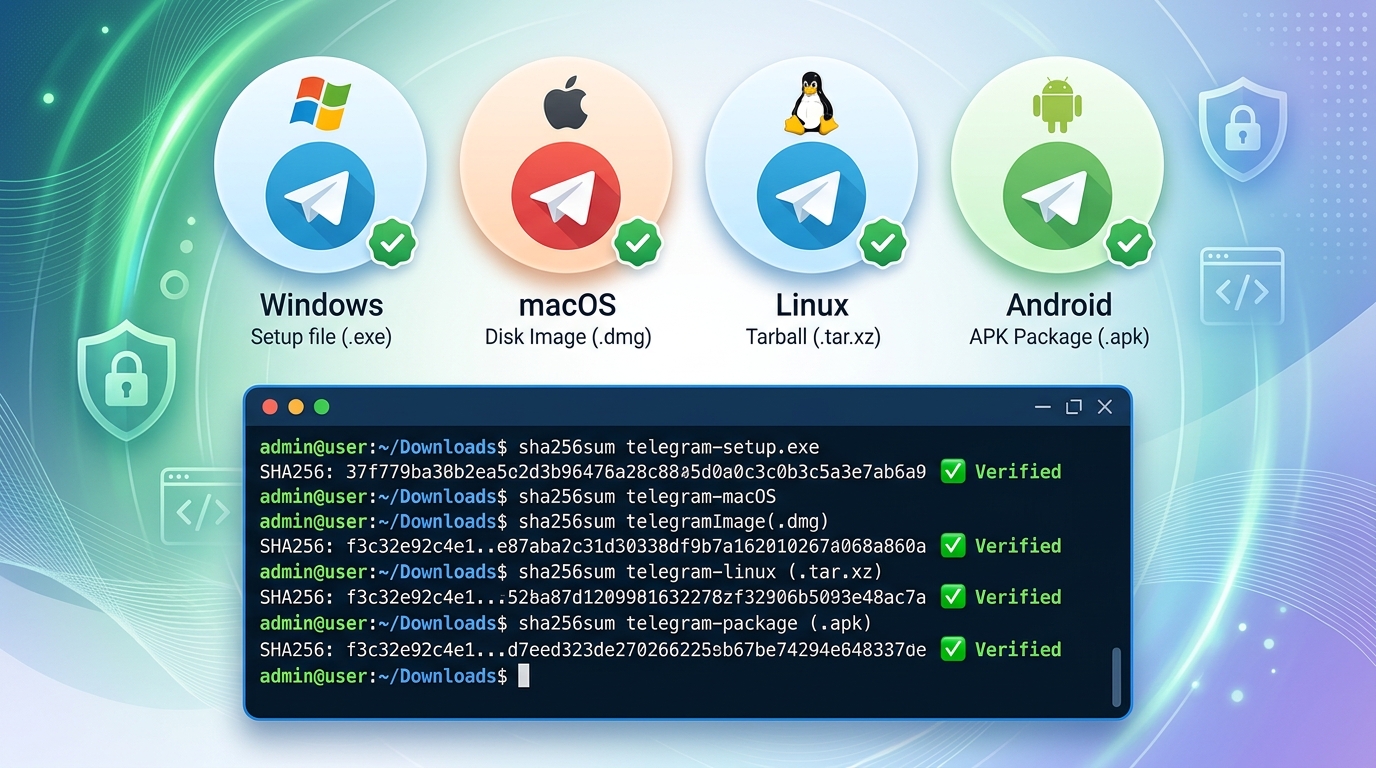Click the red dot in the terminal title bar
This screenshot has height=768, width=1376.
[x=269, y=407]
